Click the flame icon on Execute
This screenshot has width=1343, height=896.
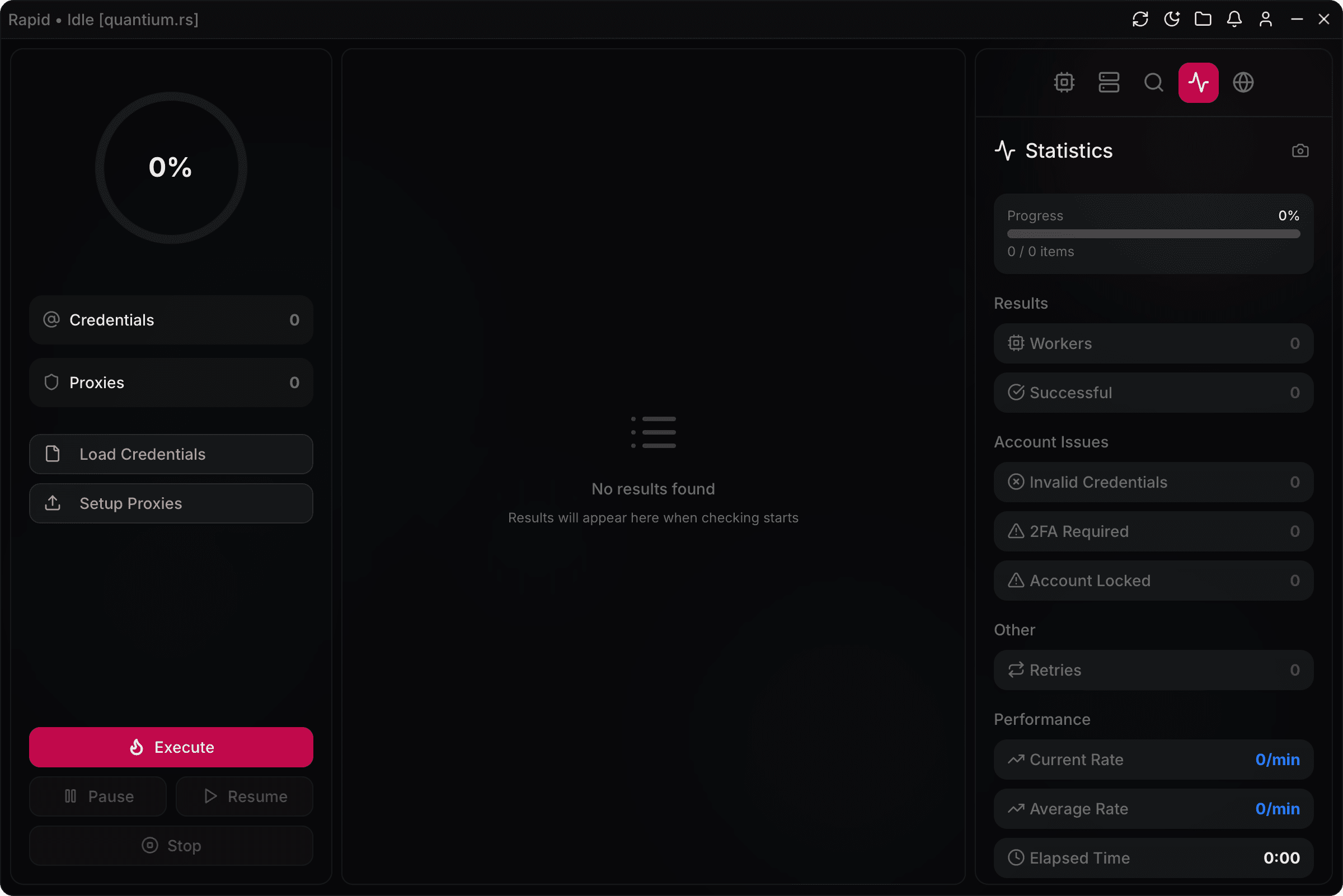[136, 747]
